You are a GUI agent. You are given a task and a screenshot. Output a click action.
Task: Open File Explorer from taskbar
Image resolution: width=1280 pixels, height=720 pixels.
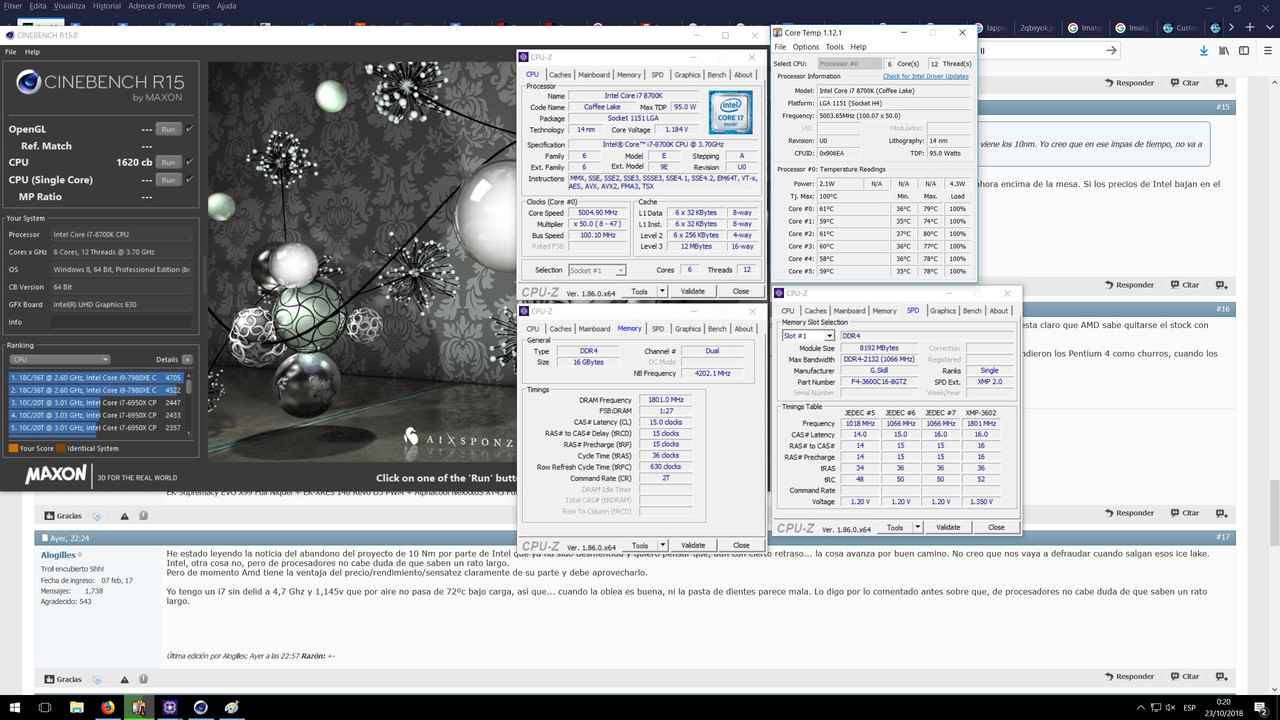(76, 707)
